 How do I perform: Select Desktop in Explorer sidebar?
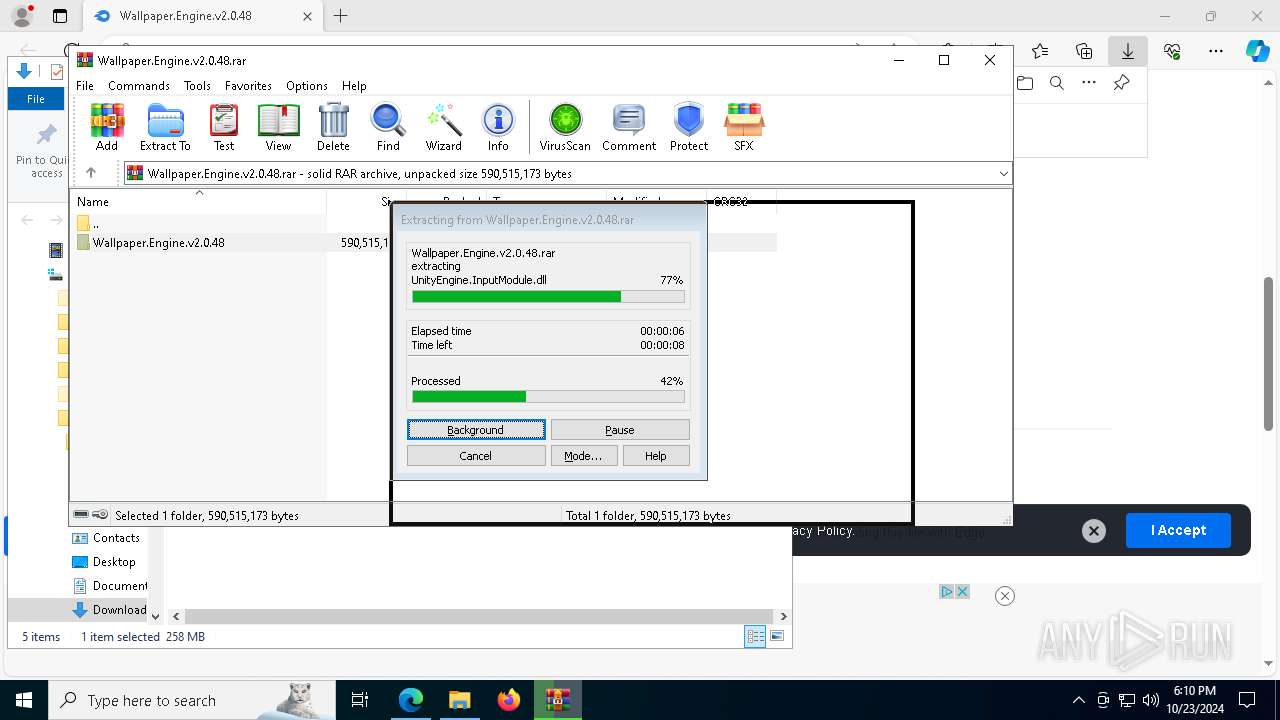107,562
